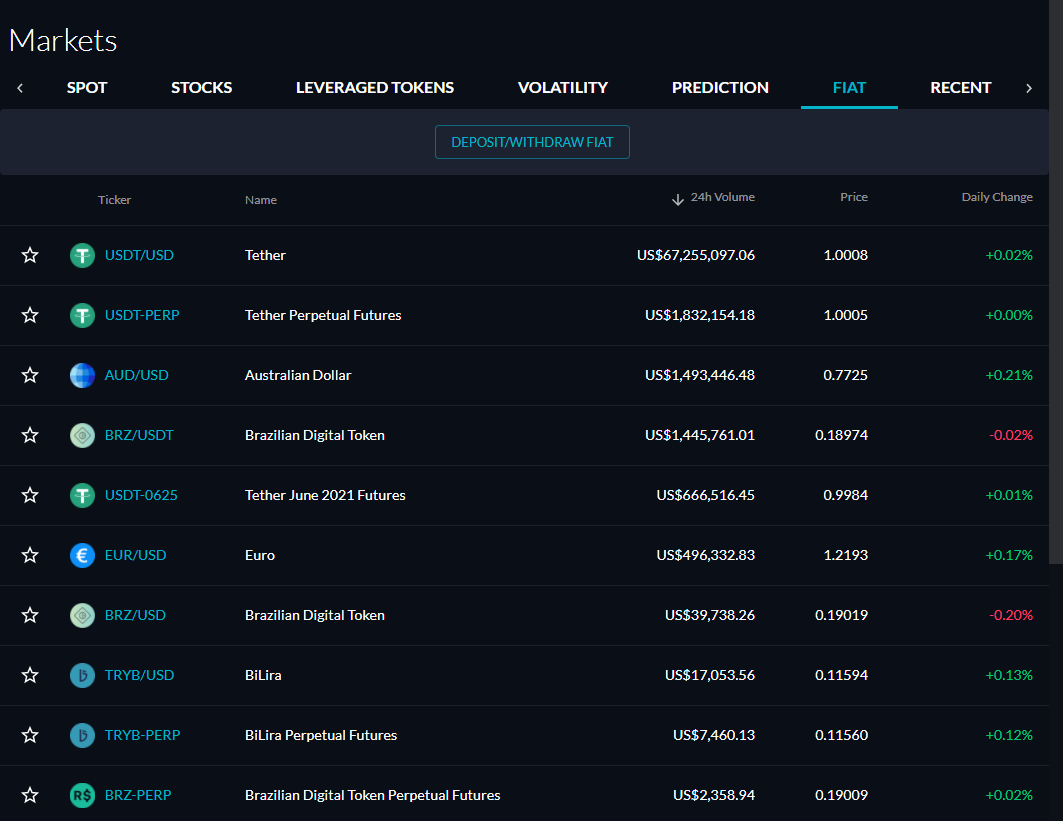The height and width of the screenshot is (821, 1063).
Task: Toggle favorite star for BRZ-PERP
Action: tap(30, 795)
